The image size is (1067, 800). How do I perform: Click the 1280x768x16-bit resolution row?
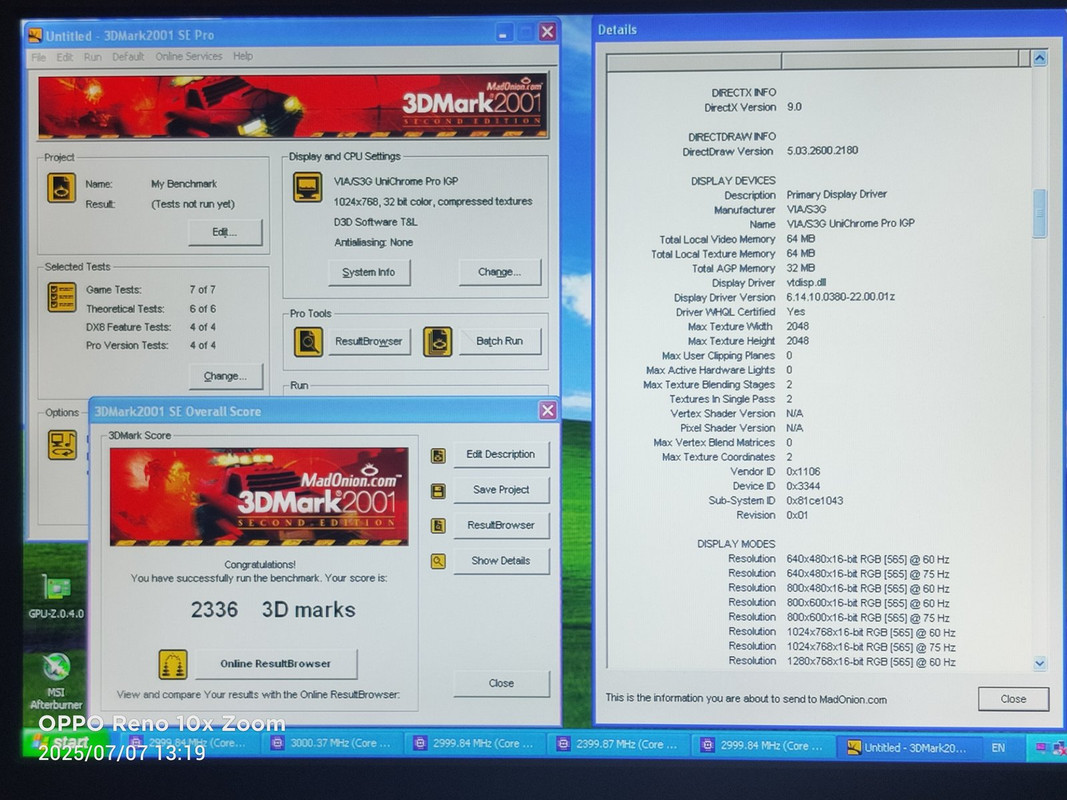842,661
